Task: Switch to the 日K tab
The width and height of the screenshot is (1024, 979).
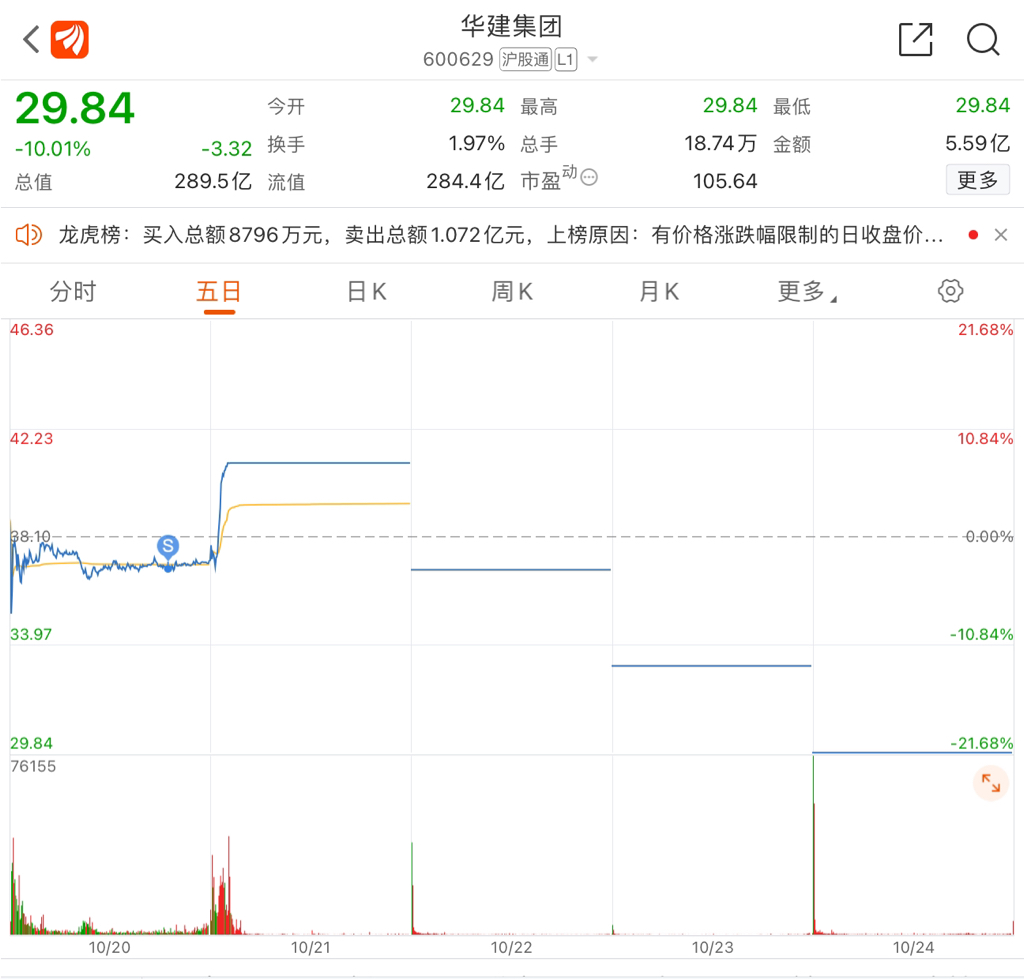Action: pos(366,291)
